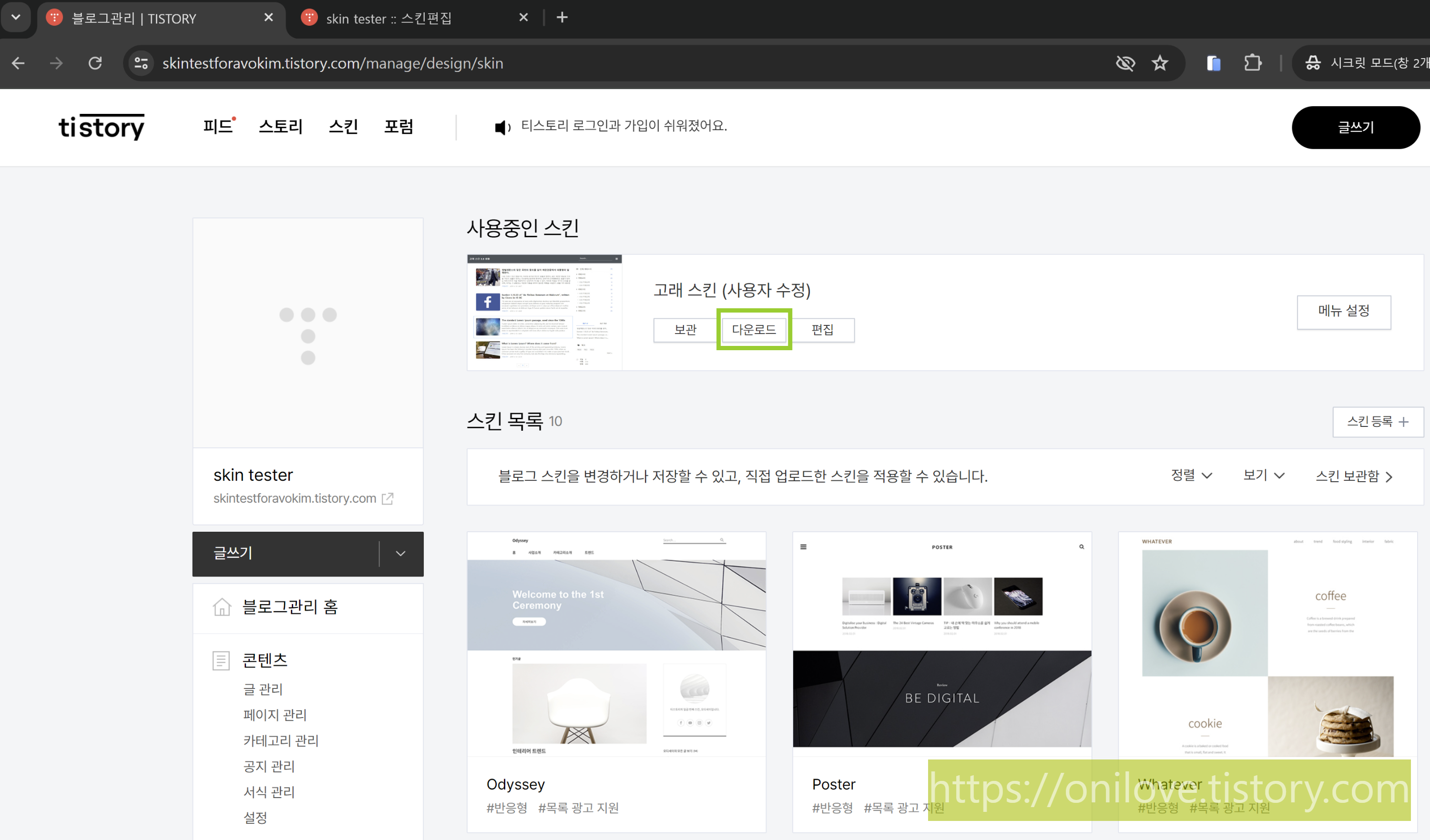Click the home icon in sidebar
1430x840 pixels.
tap(222, 607)
